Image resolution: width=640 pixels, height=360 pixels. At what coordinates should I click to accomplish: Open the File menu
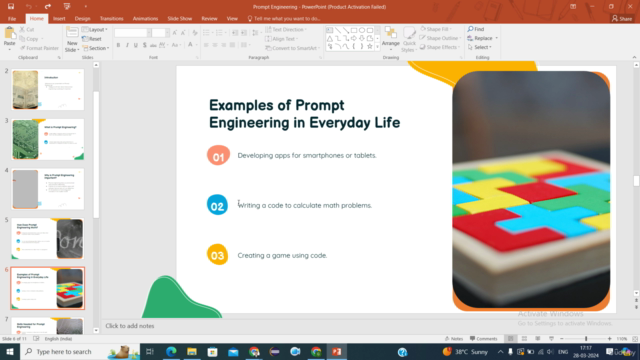coord(12,18)
